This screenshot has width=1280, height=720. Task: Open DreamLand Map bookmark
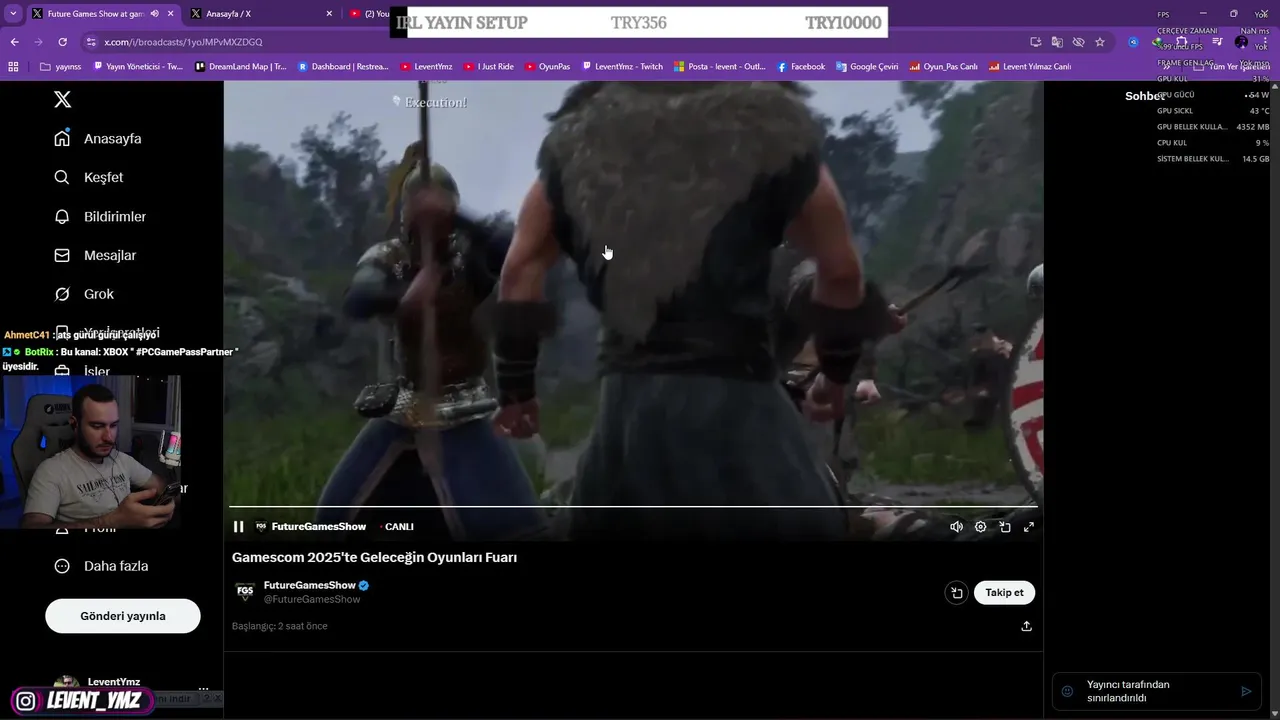(241, 67)
